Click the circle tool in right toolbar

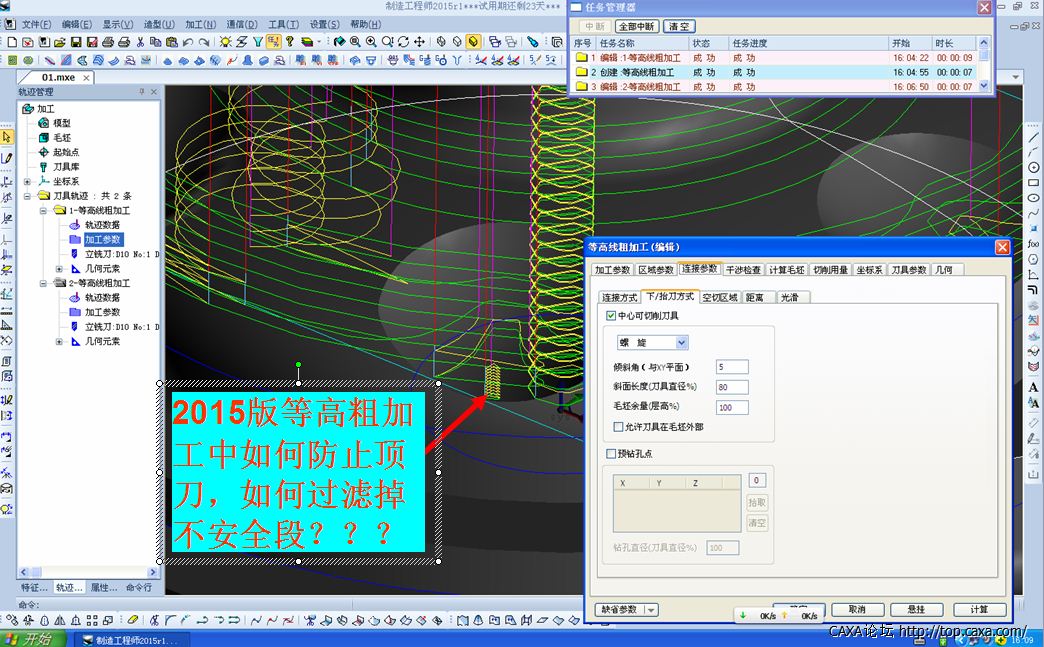point(1033,167)
